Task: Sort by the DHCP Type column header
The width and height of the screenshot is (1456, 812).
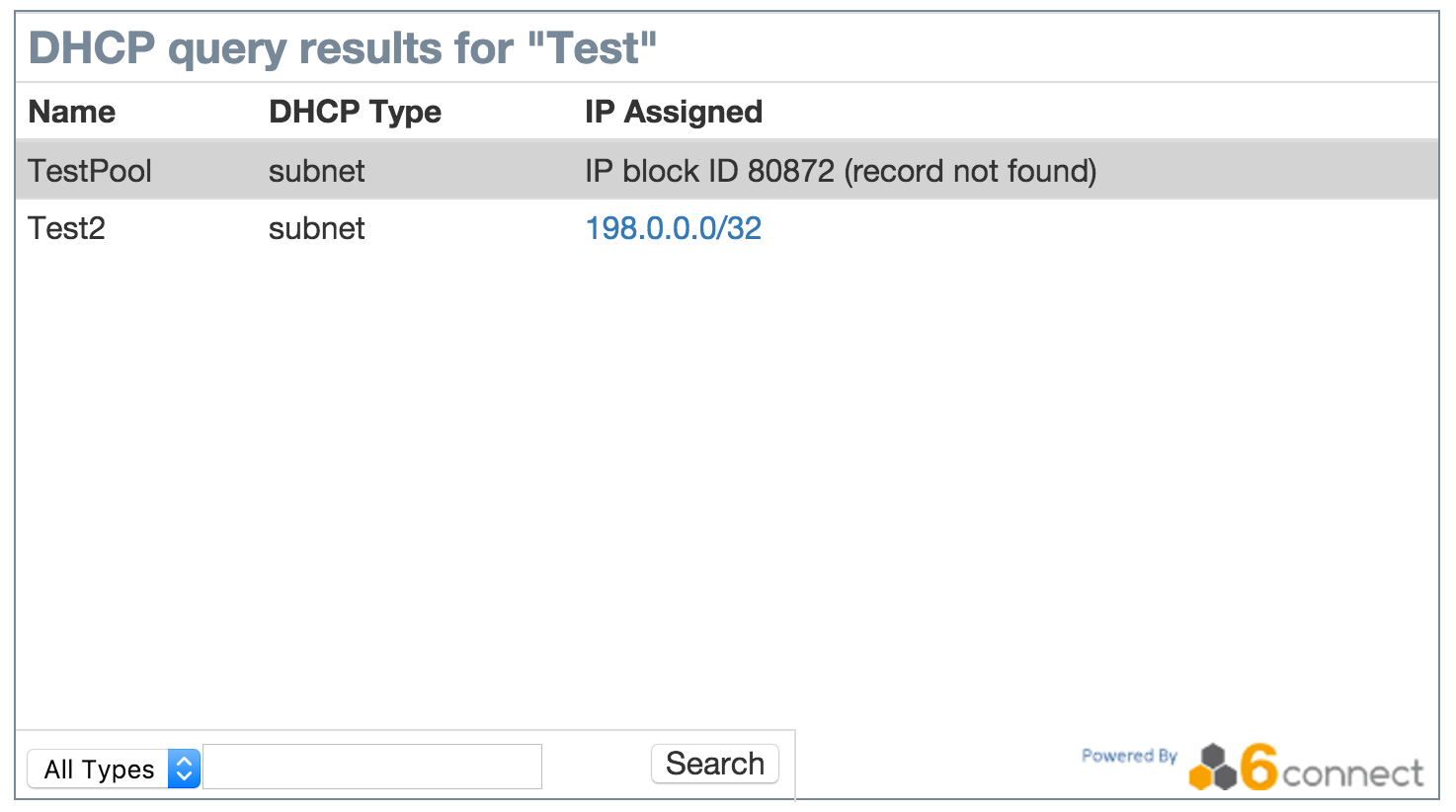Action: click(x=355, y=112)
